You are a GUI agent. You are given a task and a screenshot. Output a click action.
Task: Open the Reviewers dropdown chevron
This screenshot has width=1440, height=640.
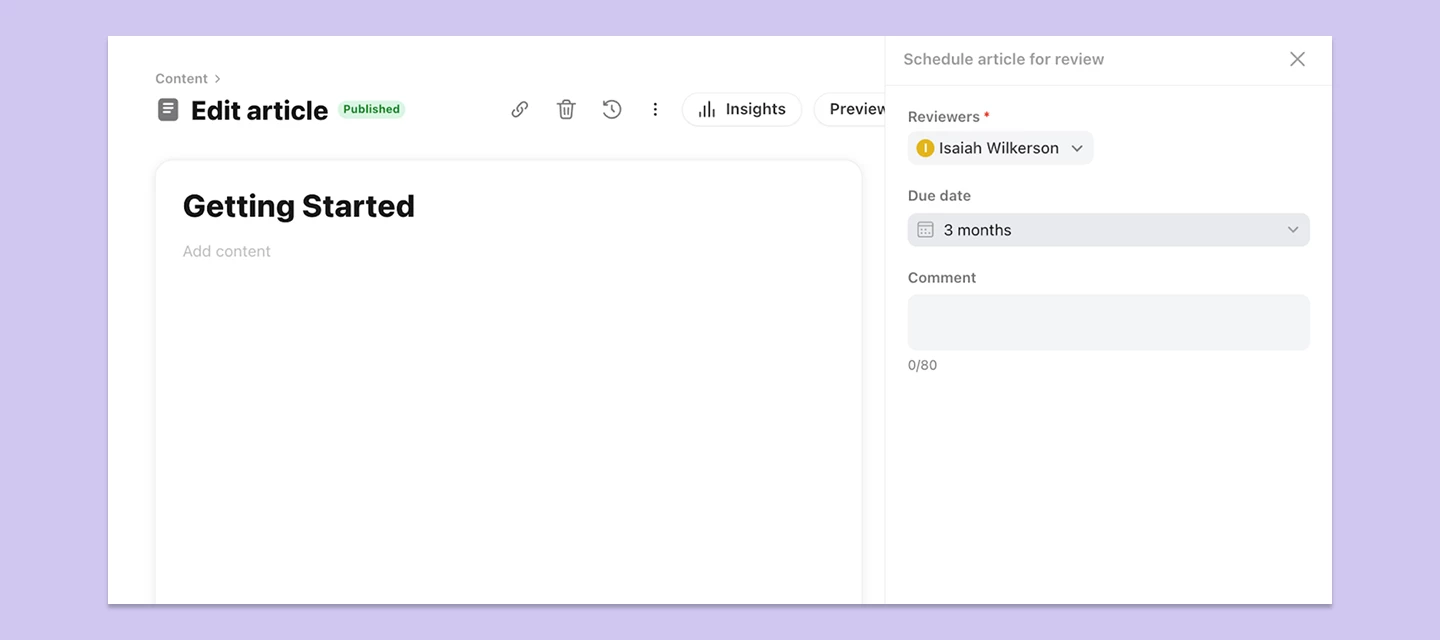point(1077,148)
